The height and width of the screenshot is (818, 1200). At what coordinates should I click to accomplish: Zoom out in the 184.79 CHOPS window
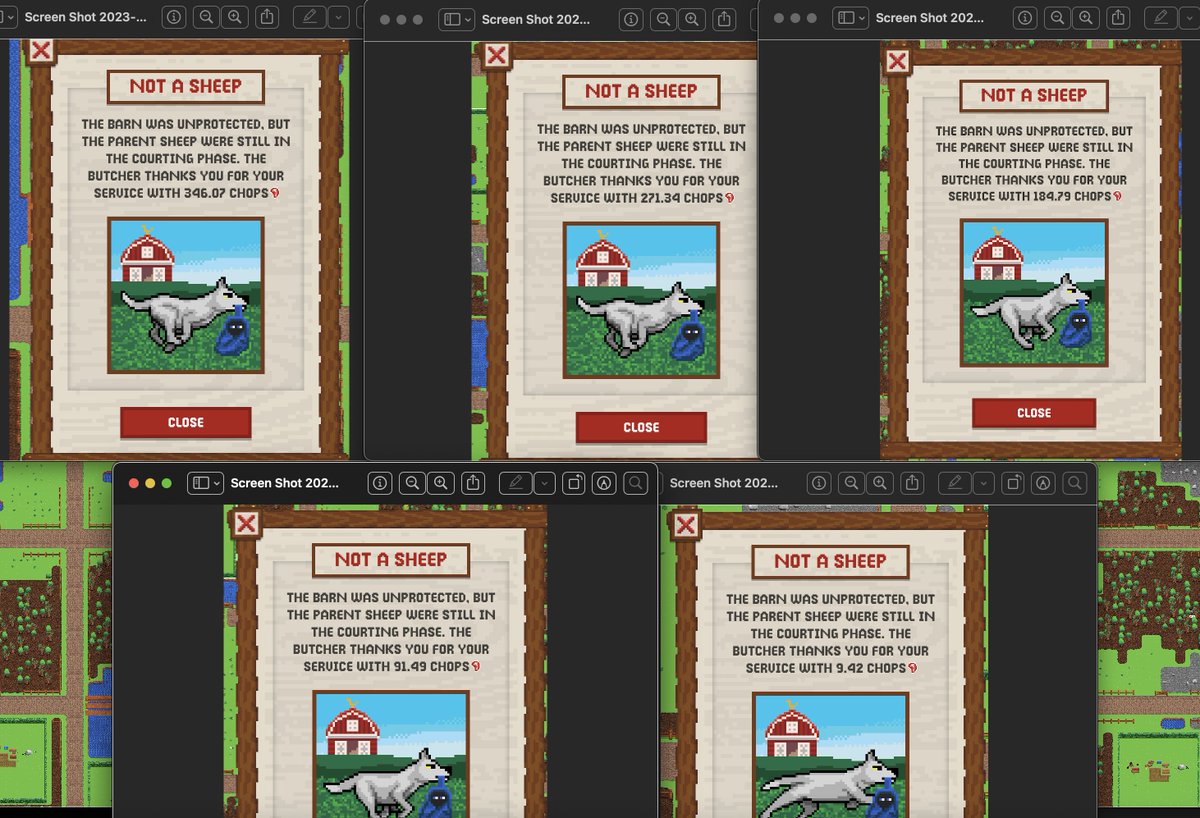(1057, 18)
